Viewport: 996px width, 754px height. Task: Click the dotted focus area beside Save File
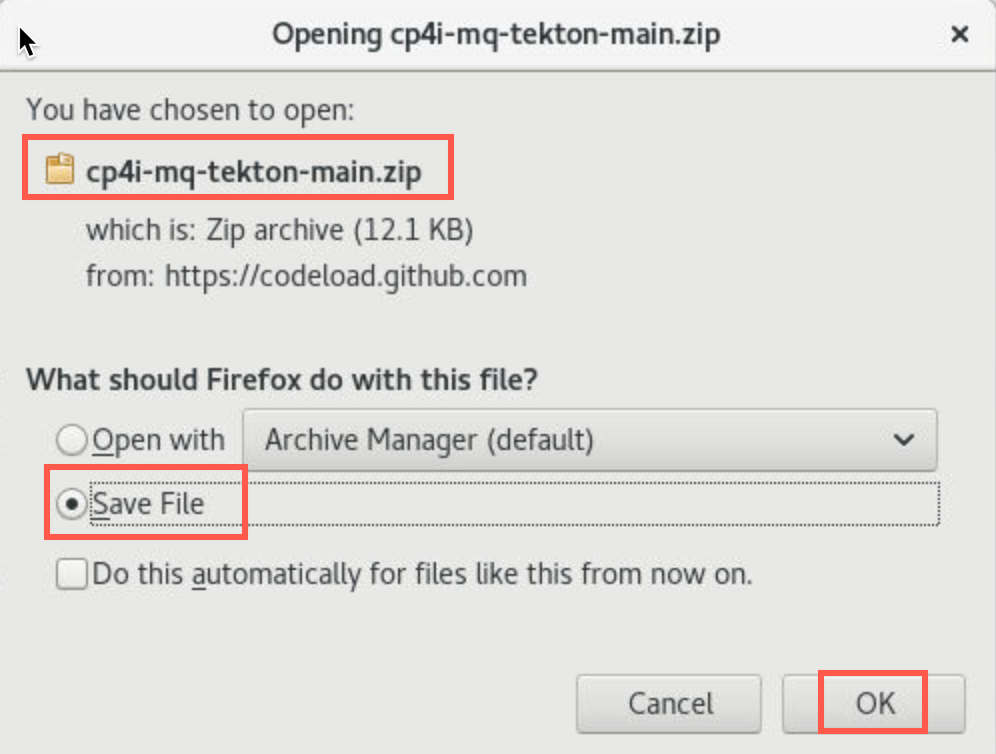515,504
